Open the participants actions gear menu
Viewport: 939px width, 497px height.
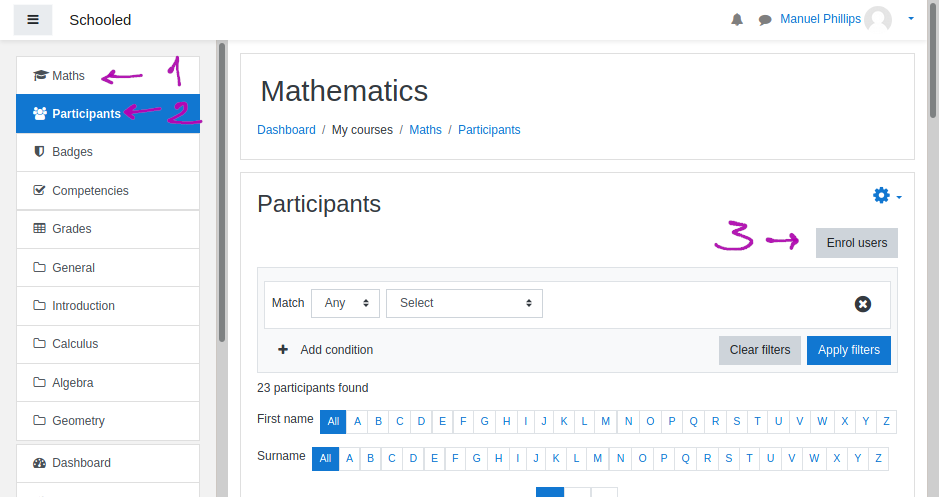(x=886, y=196)
